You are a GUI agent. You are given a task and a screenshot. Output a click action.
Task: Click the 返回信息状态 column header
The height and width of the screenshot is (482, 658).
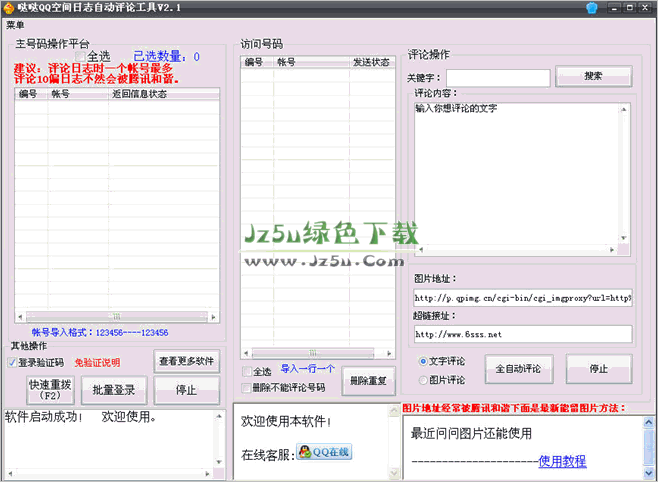coord(164,94)
